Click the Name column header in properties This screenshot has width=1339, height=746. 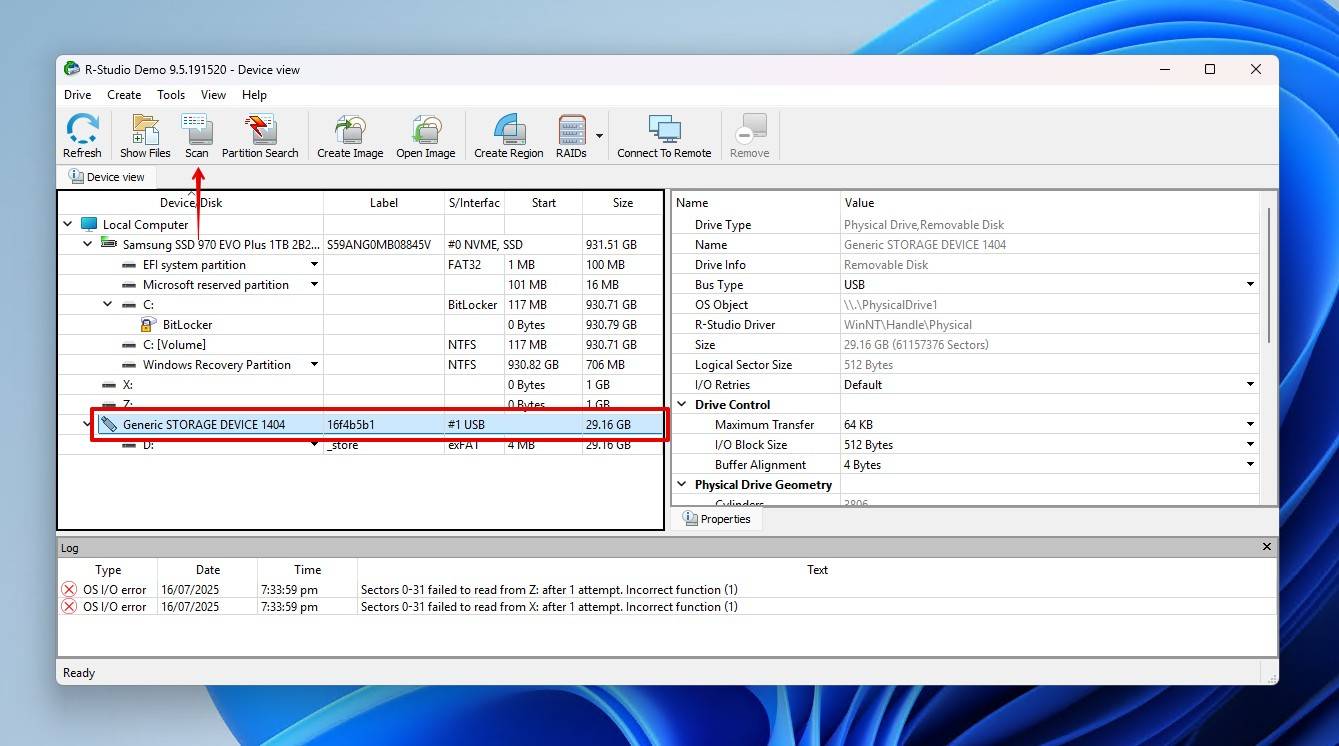(756, 202)
